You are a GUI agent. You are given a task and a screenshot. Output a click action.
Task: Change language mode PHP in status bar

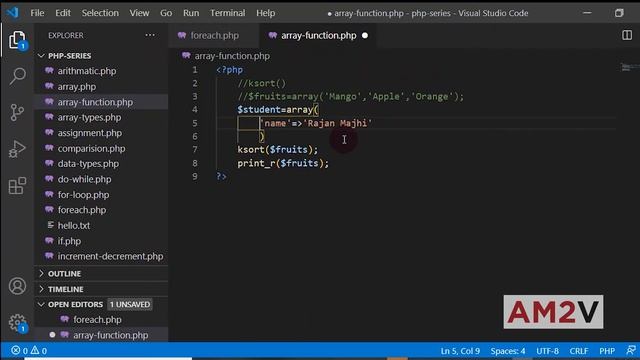coord(607,351)
